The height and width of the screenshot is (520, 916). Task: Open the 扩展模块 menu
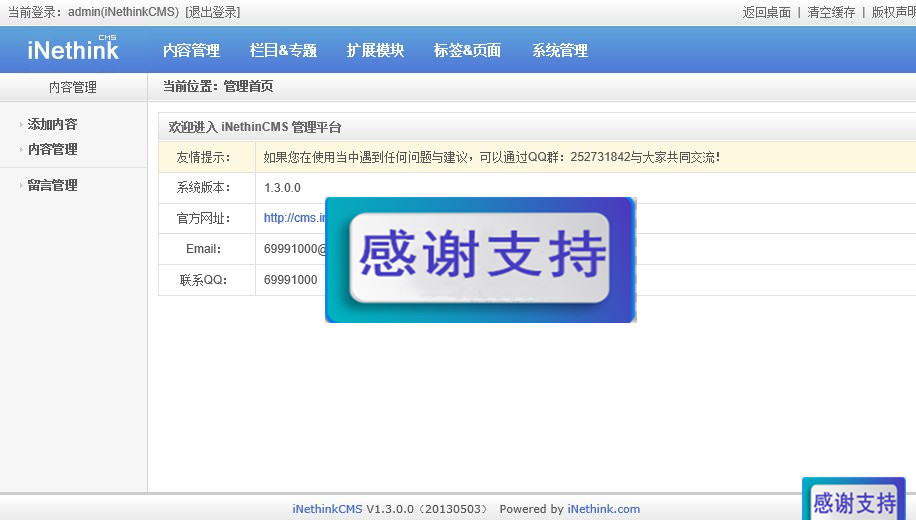click(x=375, y=50)
